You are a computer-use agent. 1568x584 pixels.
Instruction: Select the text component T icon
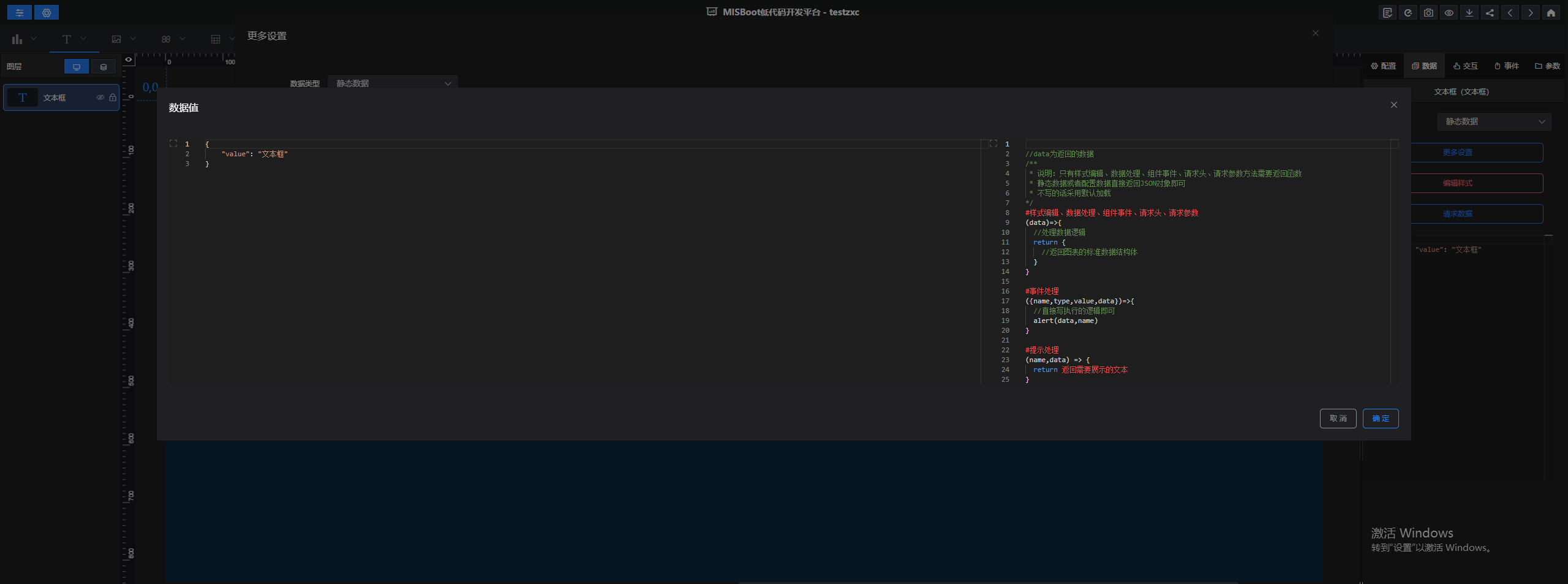[67, 39]
